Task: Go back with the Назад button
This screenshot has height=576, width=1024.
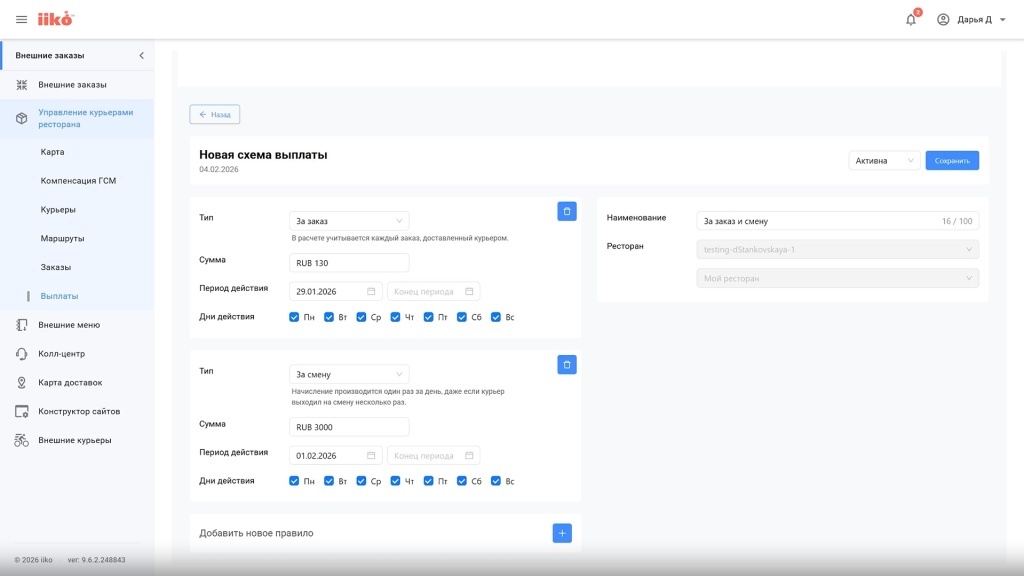Action: (x=215, y=114)
